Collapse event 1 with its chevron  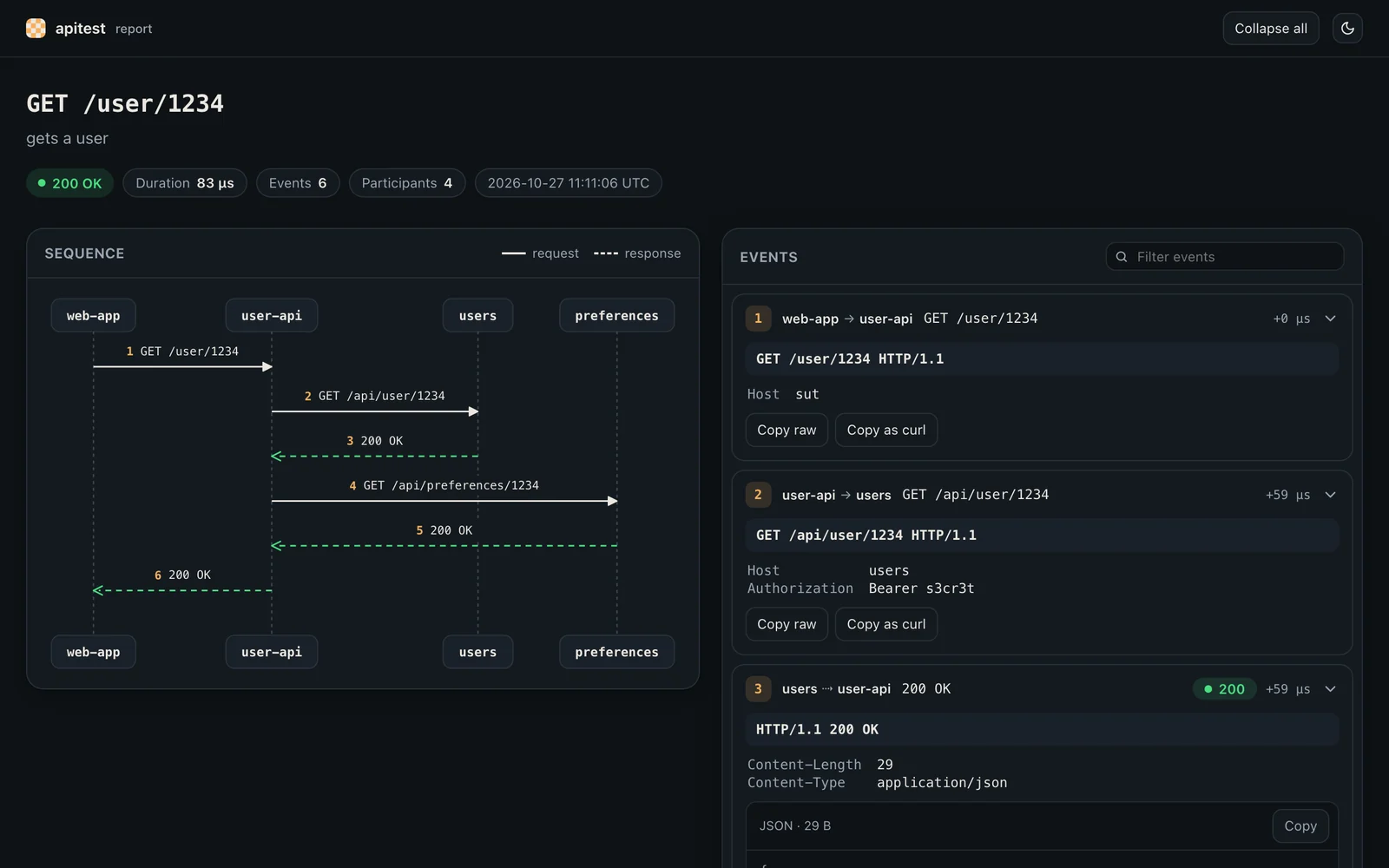[1330, 319]
